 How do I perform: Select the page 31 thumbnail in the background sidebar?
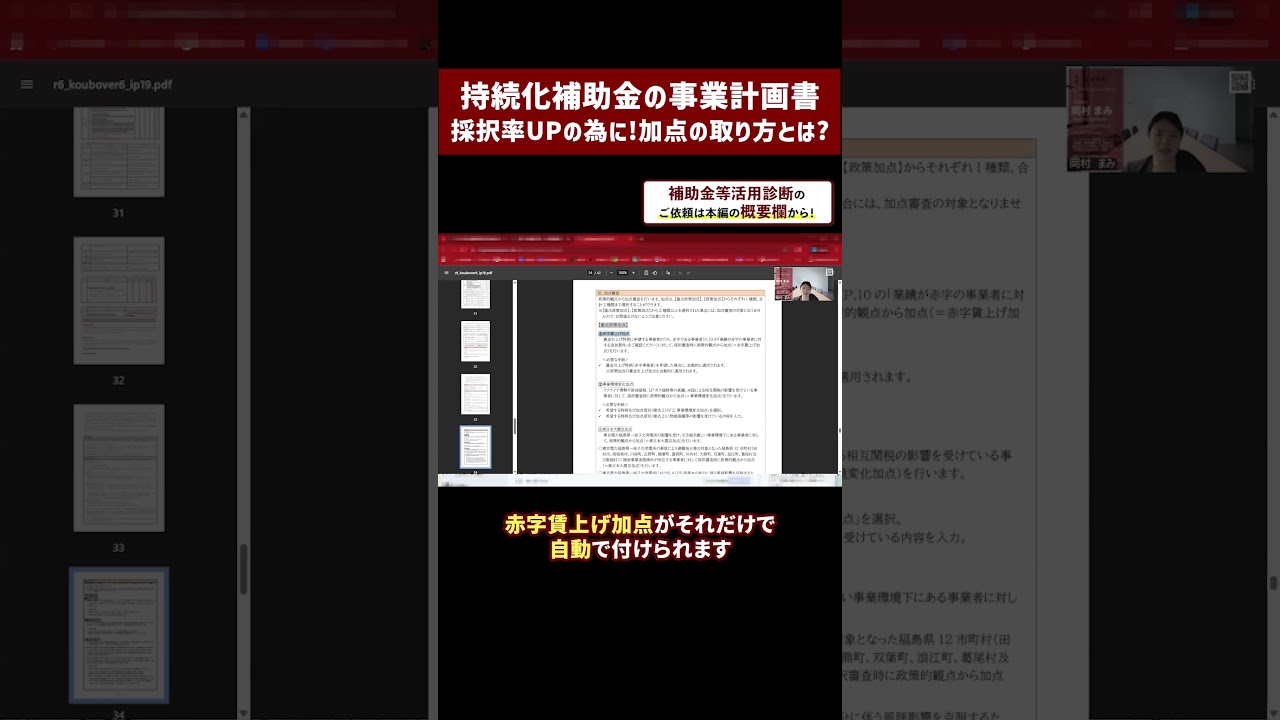(x=118, y=152)
